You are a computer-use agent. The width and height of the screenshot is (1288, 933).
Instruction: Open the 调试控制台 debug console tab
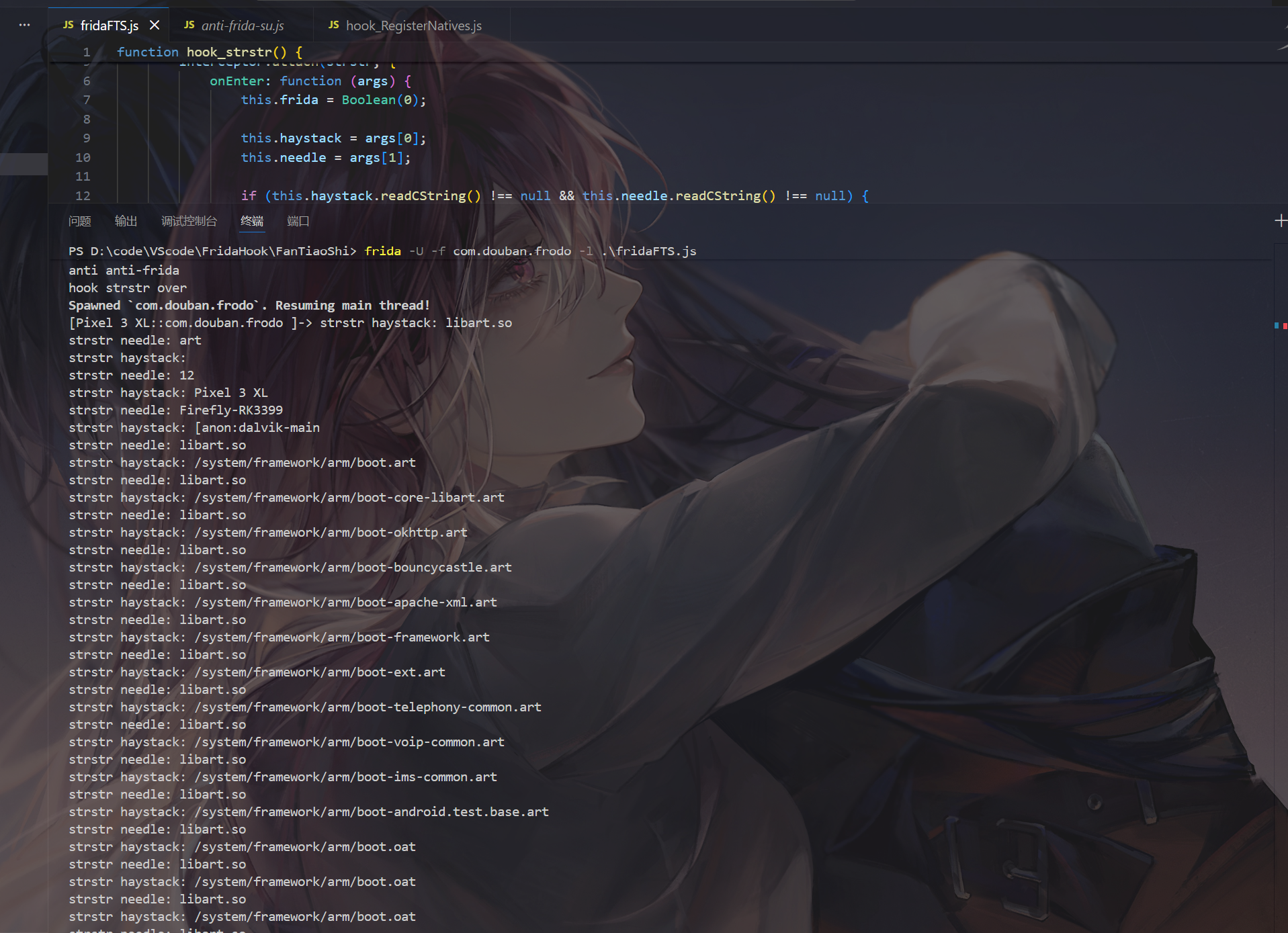tap(189, 221)
